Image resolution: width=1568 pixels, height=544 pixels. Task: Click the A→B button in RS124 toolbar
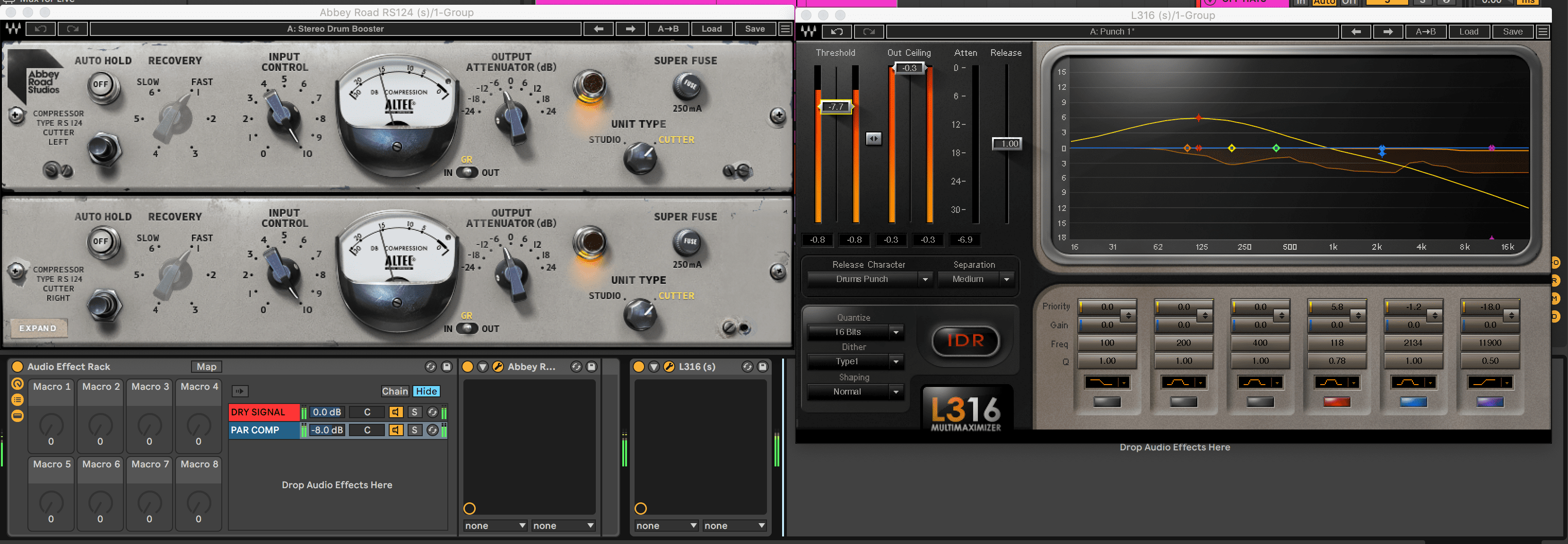668,29
